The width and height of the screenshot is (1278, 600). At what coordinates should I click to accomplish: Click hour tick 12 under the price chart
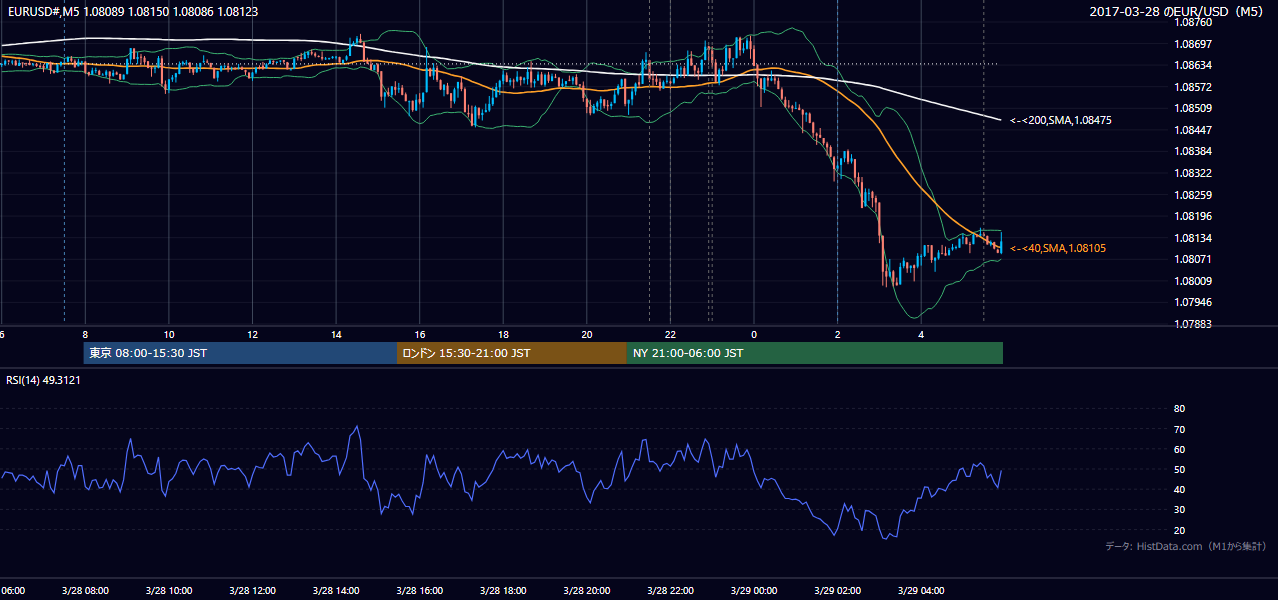click(x=253, y=335)
